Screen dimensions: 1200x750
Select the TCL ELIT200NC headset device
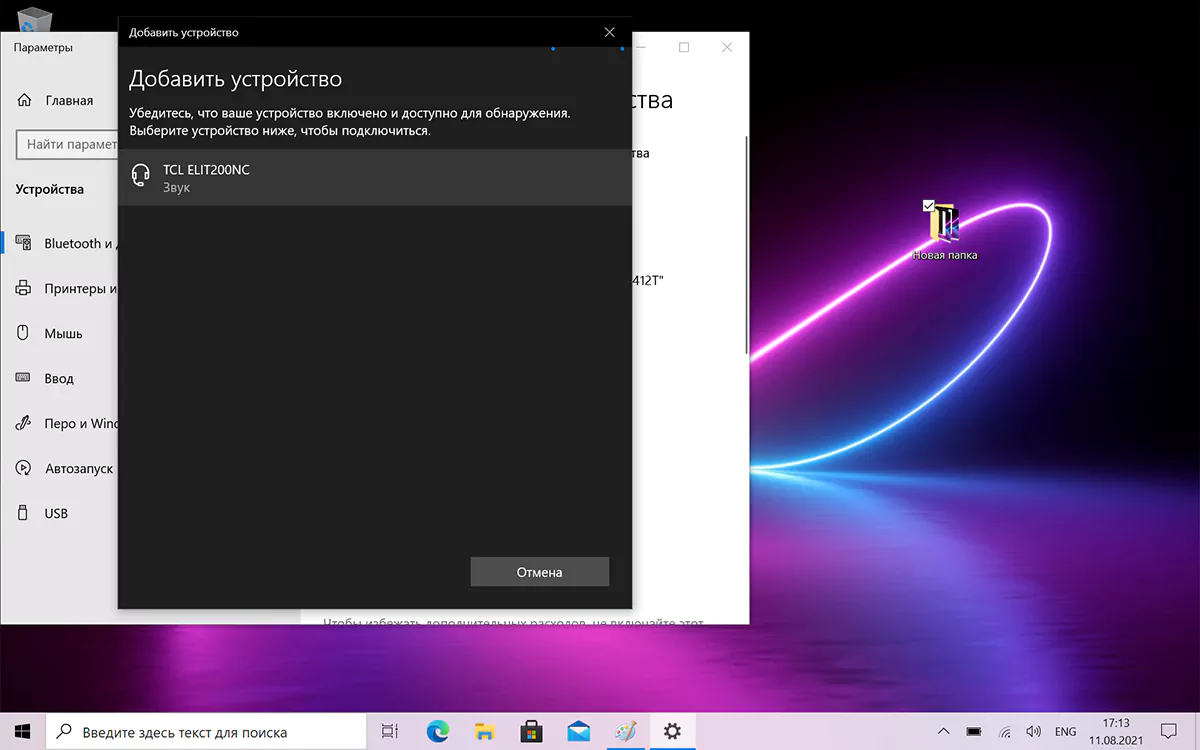point(375,178)
